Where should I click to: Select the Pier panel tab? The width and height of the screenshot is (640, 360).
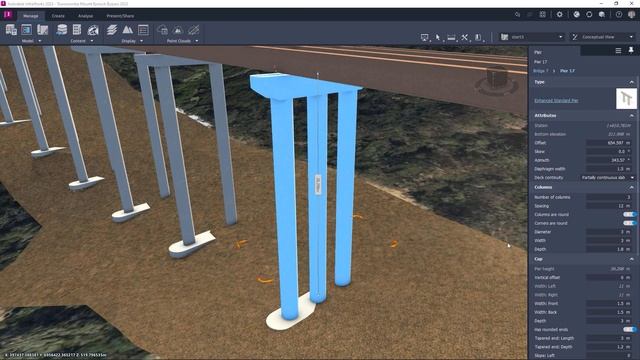point(554,52)
